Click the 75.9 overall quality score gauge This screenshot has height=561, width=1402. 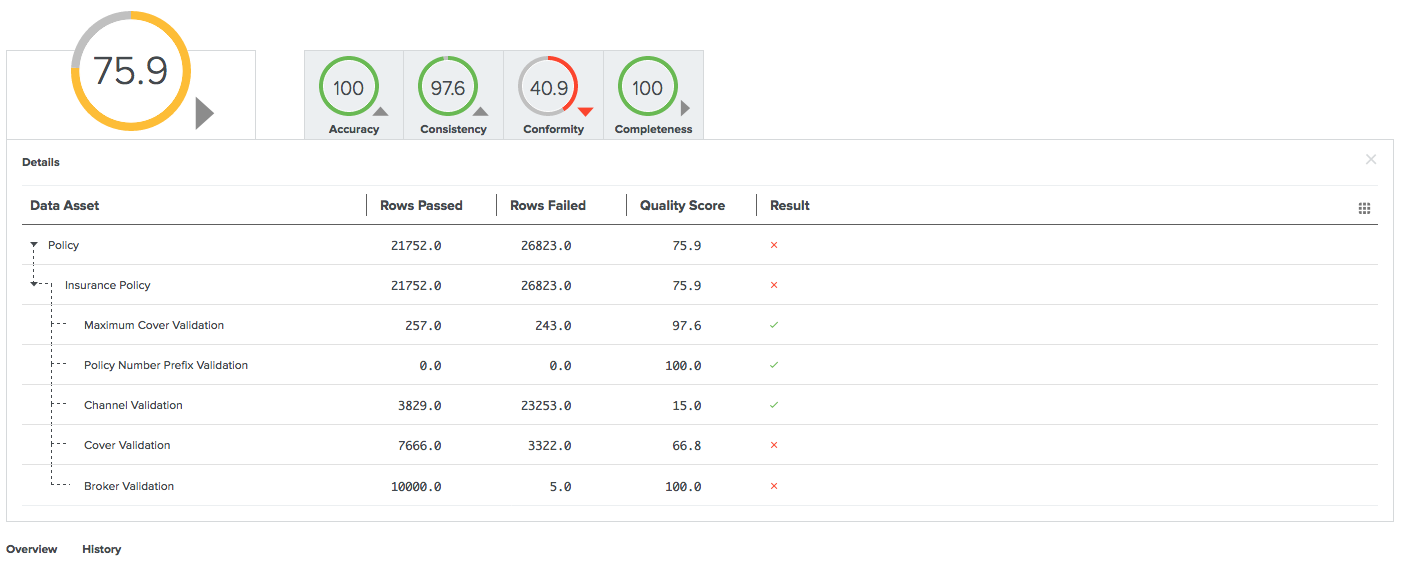coord(131,71)
